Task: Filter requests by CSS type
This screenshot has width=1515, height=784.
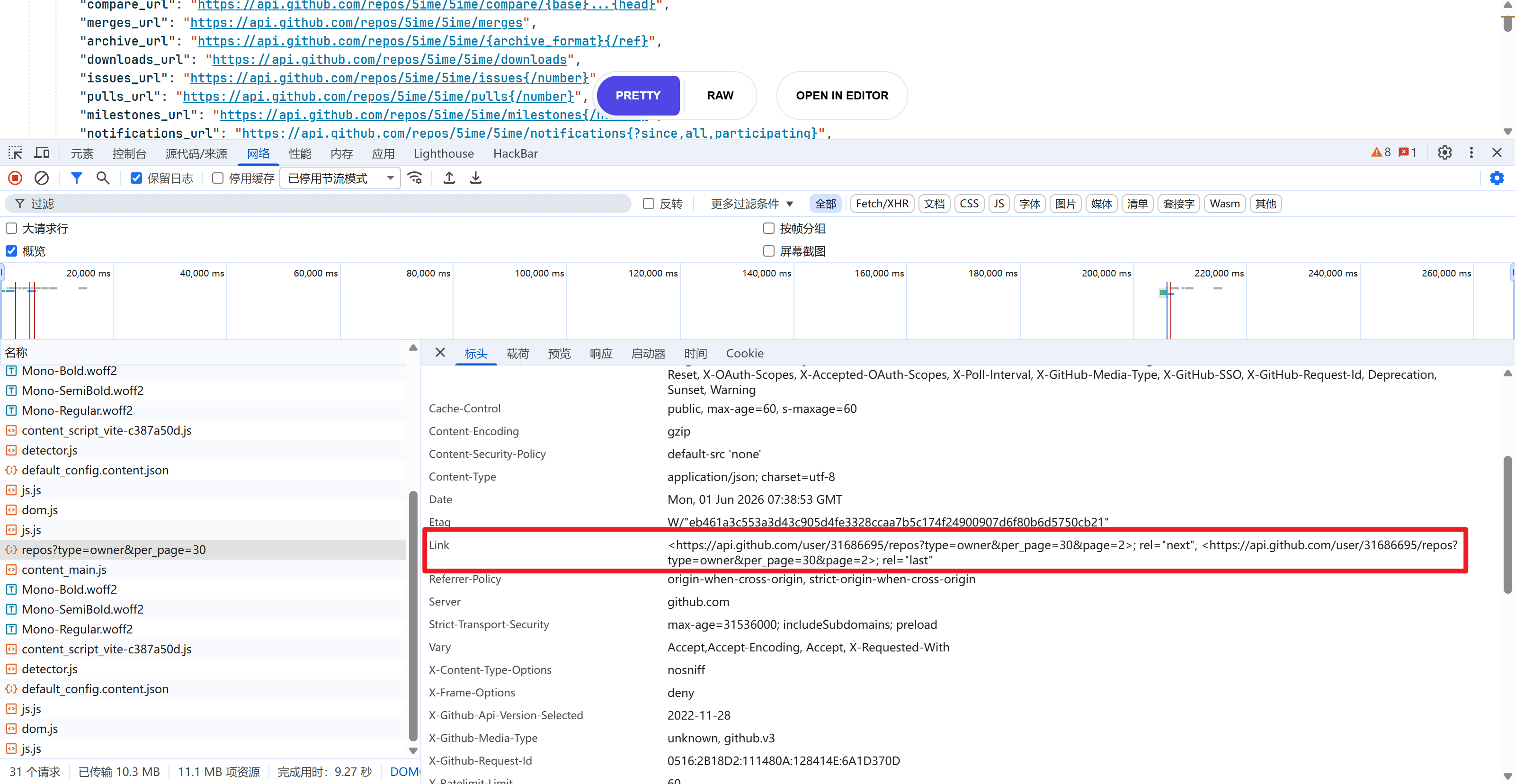Action: click(x=969, y=204)
